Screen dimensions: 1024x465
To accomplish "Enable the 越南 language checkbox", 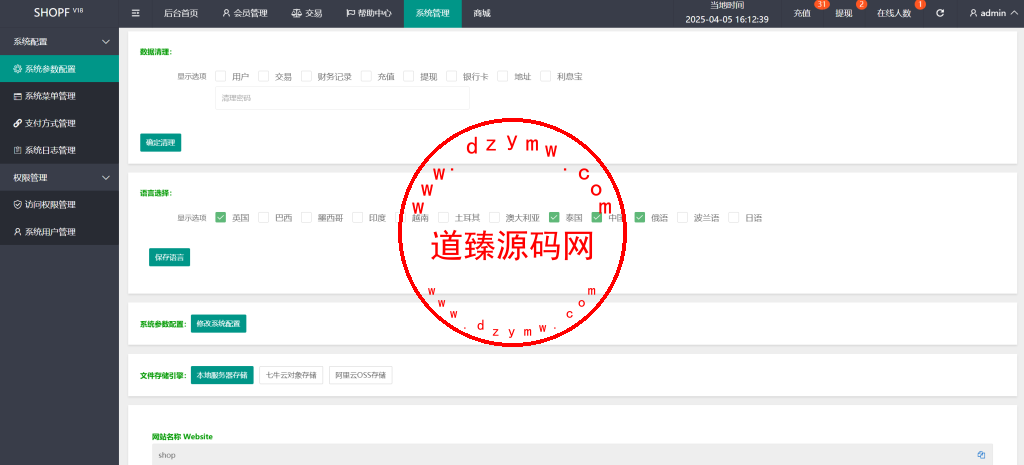I will coord(402,217).
